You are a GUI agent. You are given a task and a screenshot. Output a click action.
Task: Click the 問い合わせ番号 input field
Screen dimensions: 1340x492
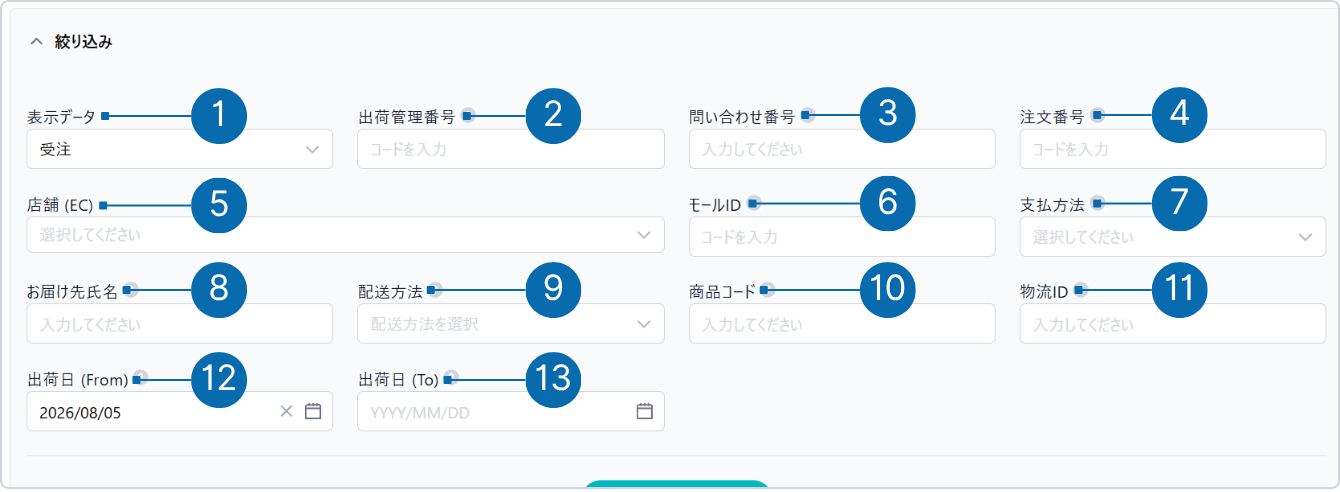842,149
